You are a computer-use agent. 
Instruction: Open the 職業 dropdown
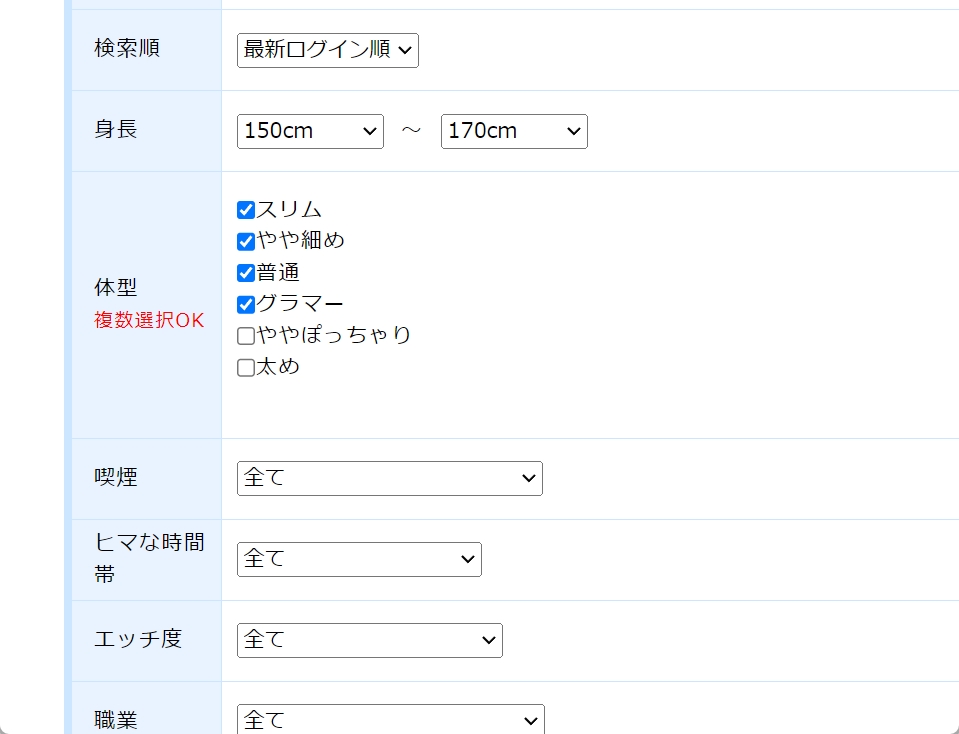390,719
